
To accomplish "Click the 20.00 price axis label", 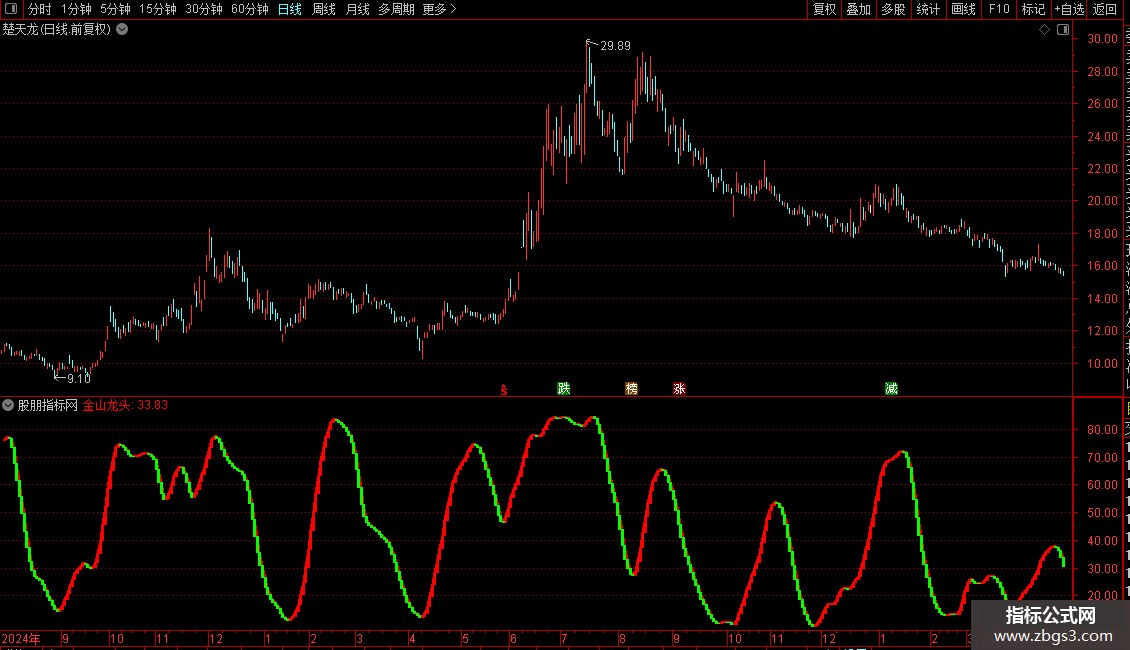I will pyautogui.click(x=1103, y=201).
